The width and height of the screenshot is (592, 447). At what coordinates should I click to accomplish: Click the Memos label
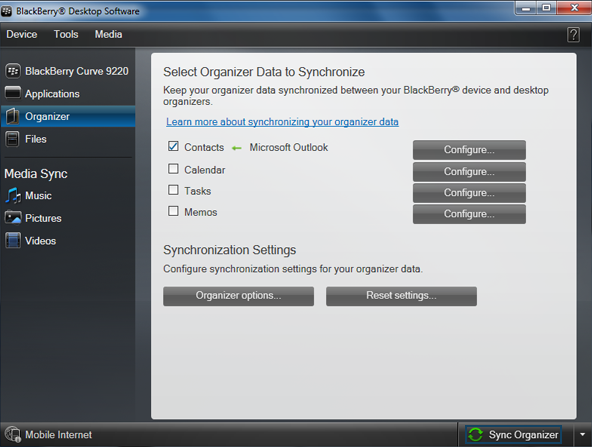(200, 213)
